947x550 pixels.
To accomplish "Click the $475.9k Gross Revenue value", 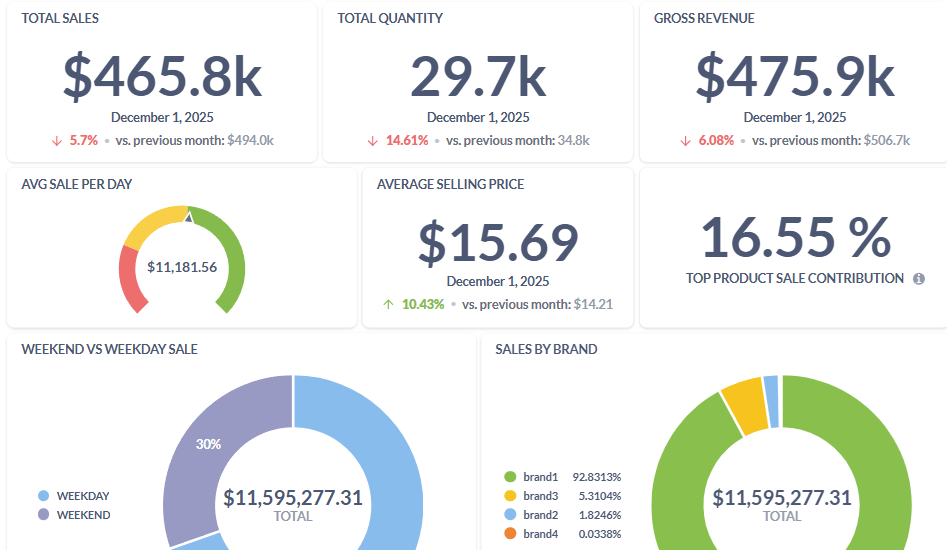I will pyautogui.click(x=794, y=75).
